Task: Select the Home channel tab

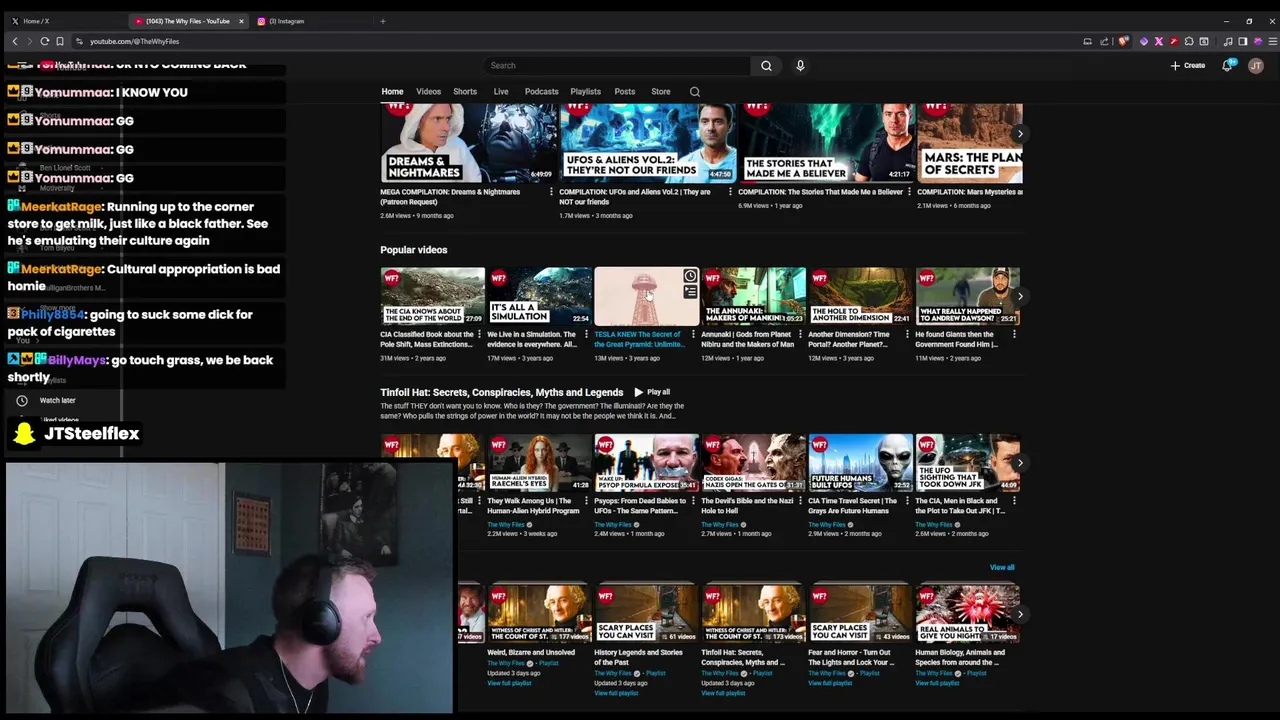Action: (392, 92)
